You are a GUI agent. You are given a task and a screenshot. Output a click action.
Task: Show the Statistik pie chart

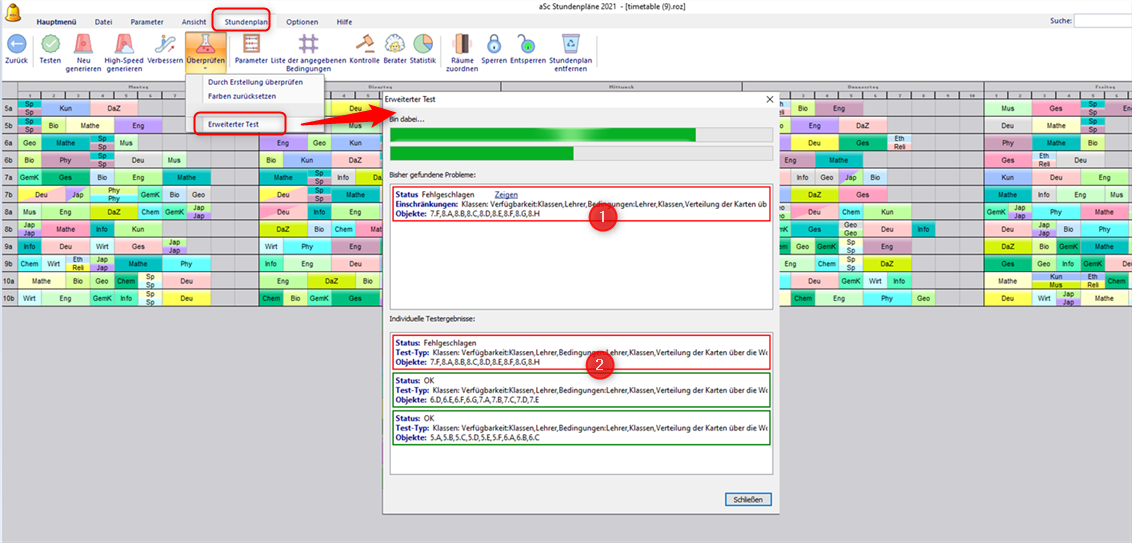click(422, 44)
